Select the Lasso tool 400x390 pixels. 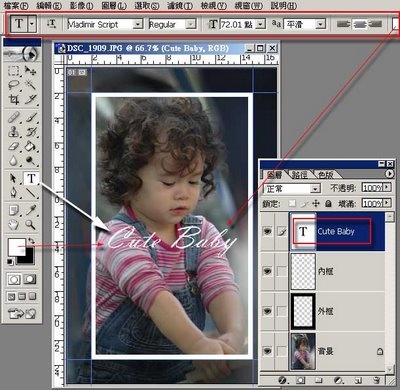[x=14, y=85]
